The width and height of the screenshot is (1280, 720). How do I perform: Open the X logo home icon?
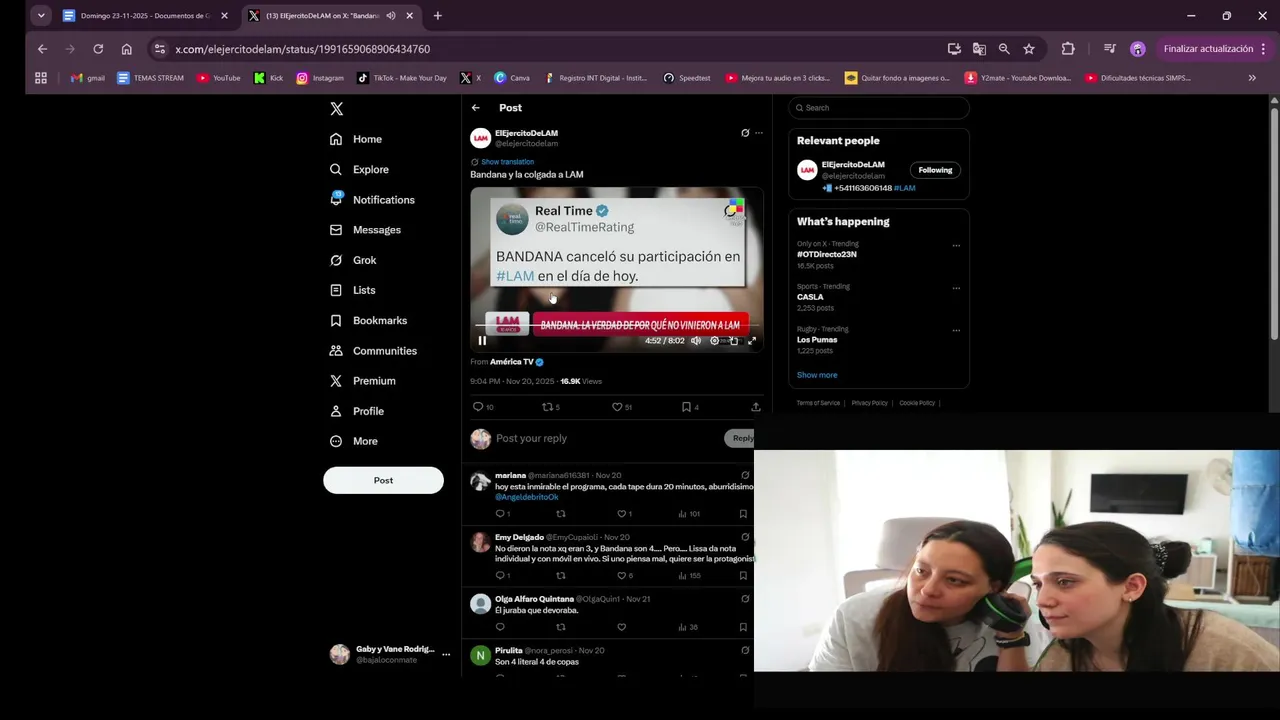[337, 108]
